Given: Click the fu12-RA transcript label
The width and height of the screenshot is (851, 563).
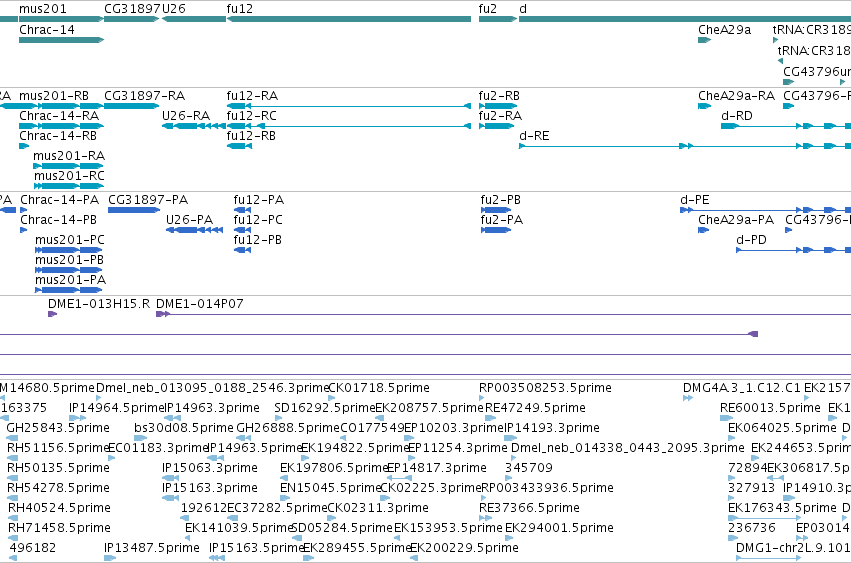Looking at the screenshot, I should tap(252, 96).
